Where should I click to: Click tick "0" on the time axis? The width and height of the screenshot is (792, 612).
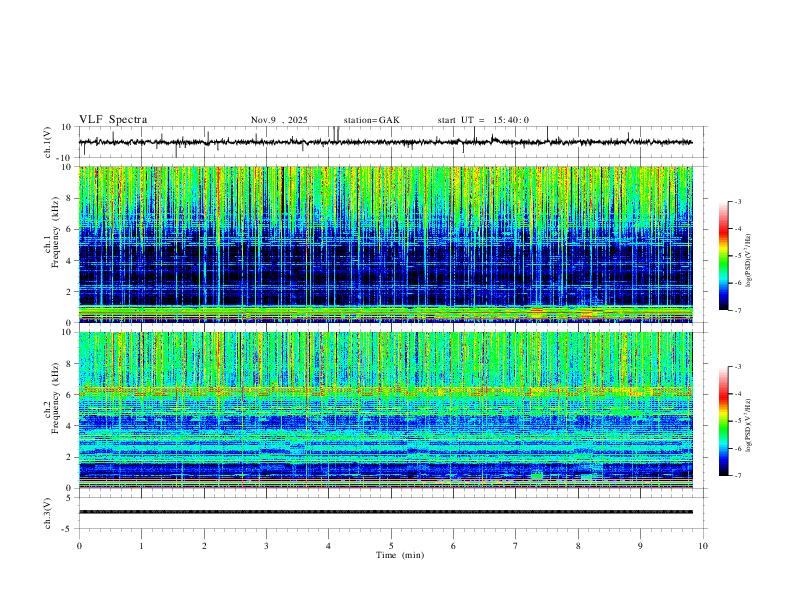(79, 546)
